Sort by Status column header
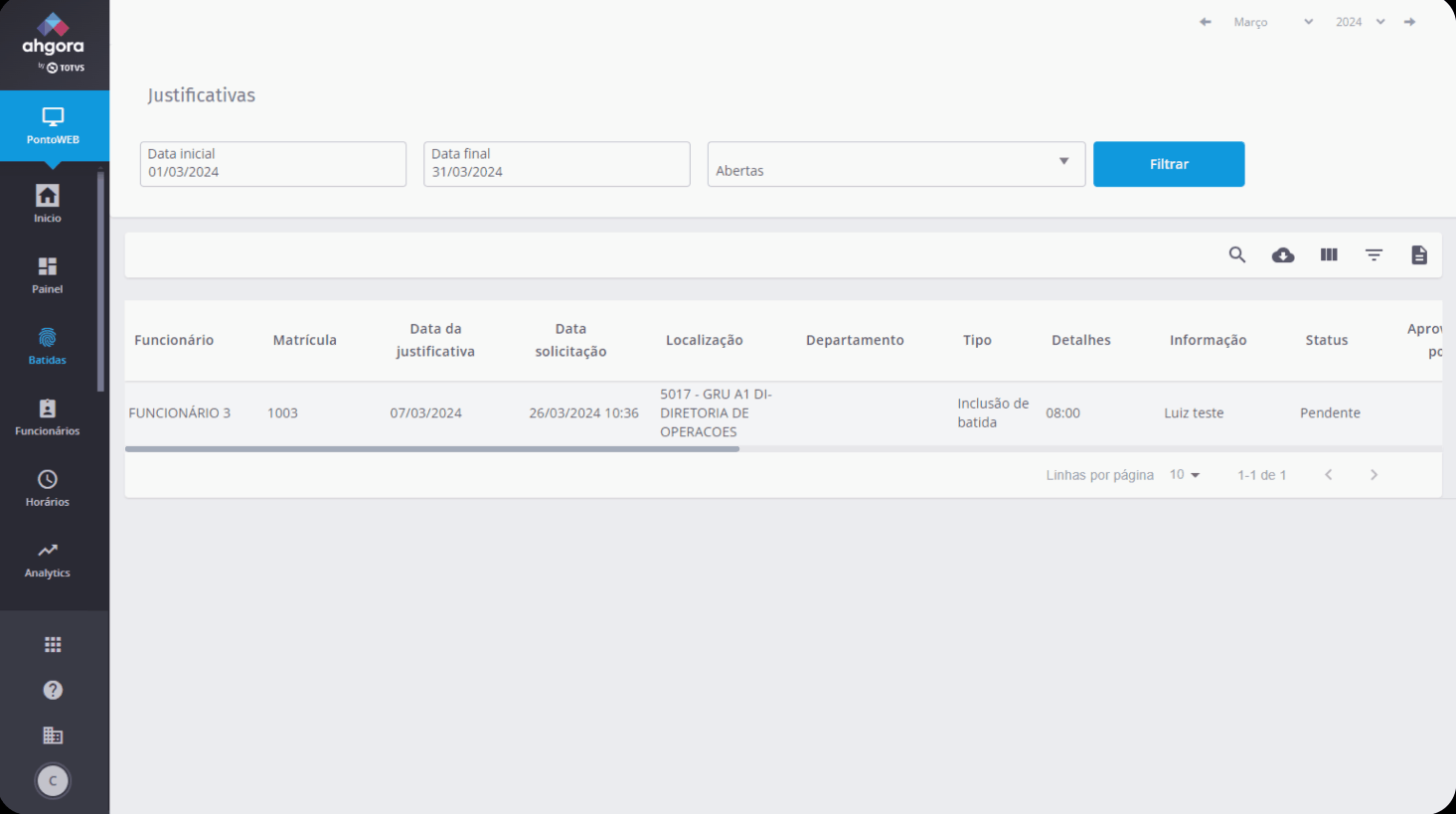 1327,340
